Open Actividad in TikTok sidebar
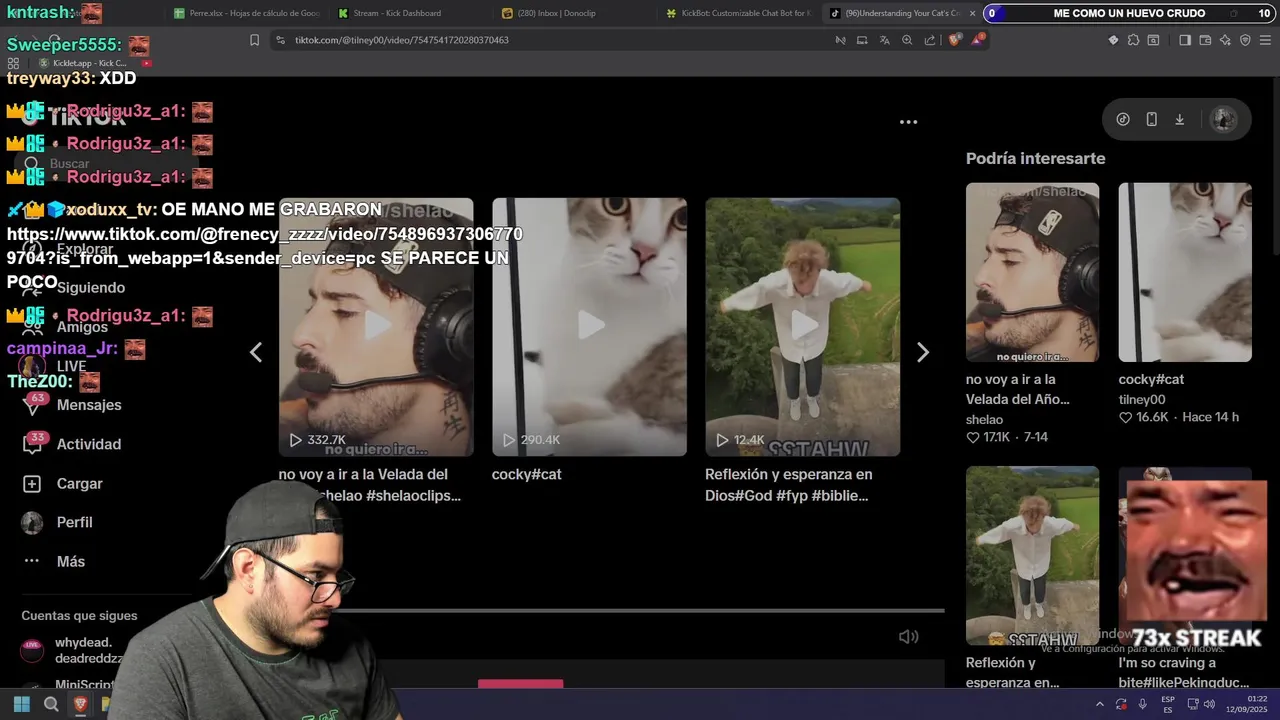Viewport: 1280px width, 720px height. coord(89,444)
